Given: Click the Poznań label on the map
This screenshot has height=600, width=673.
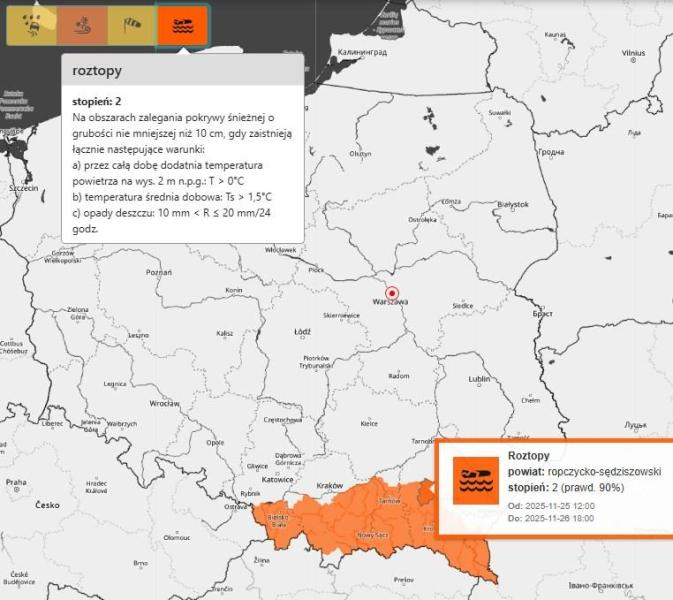Looking at the screenshot, I should 159,272.
